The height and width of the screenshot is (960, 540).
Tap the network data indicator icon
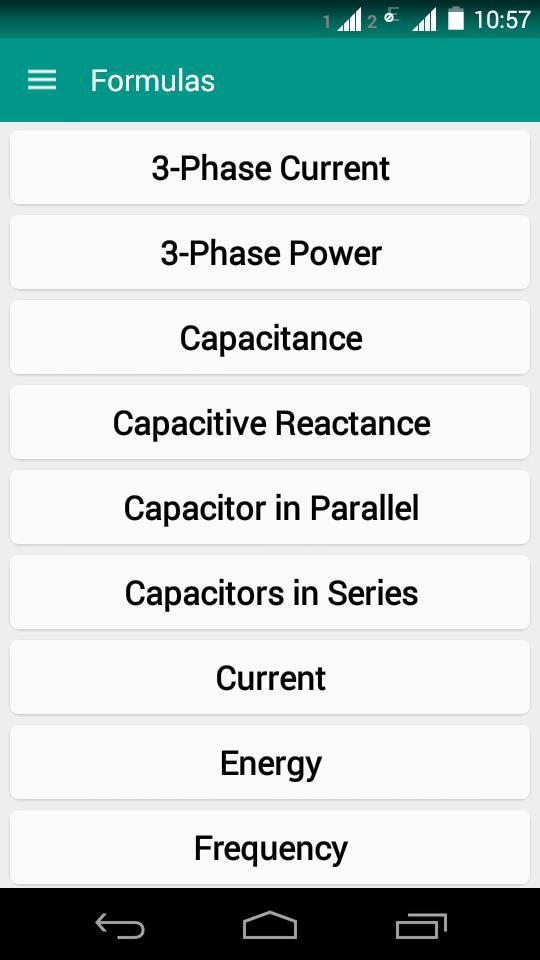391,17
